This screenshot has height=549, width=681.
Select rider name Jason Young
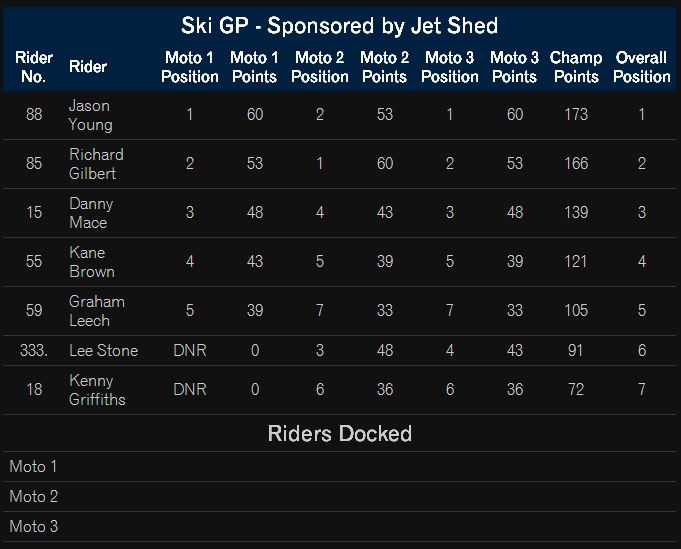pyautogui.click(x=90, y=115)
